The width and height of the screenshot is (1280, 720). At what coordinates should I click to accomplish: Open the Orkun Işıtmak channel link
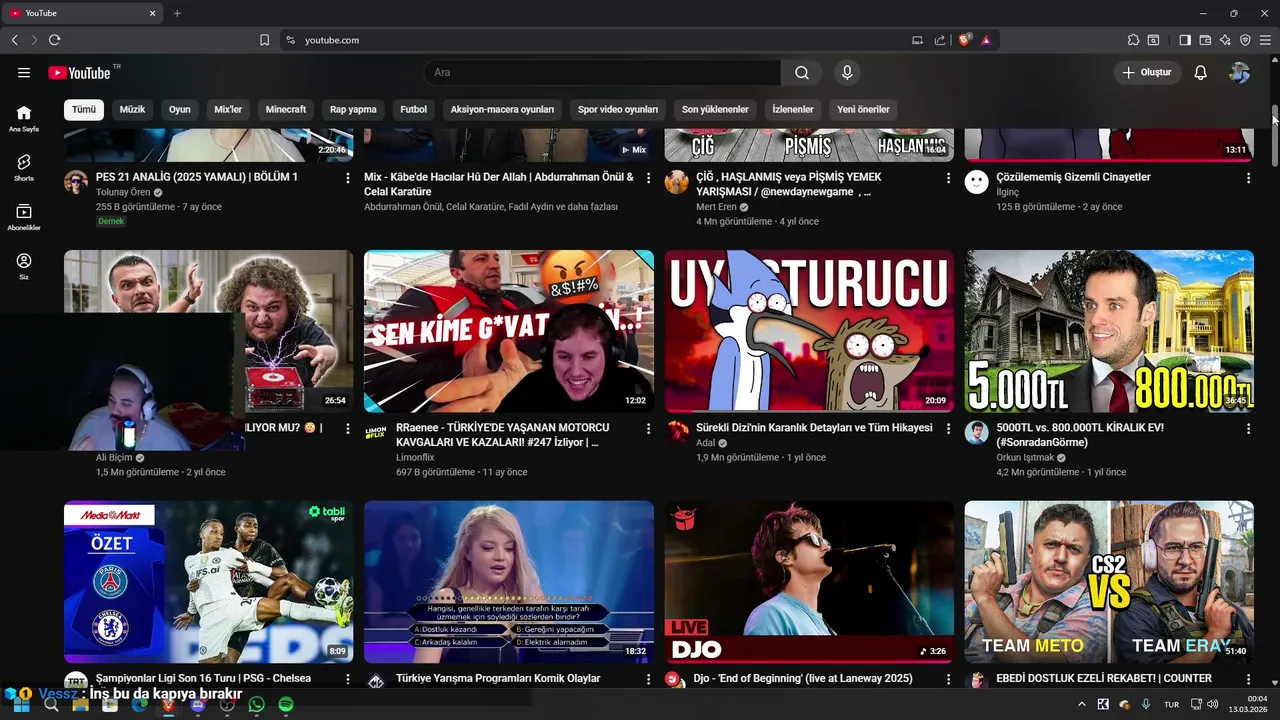[x=1025, y=457]
